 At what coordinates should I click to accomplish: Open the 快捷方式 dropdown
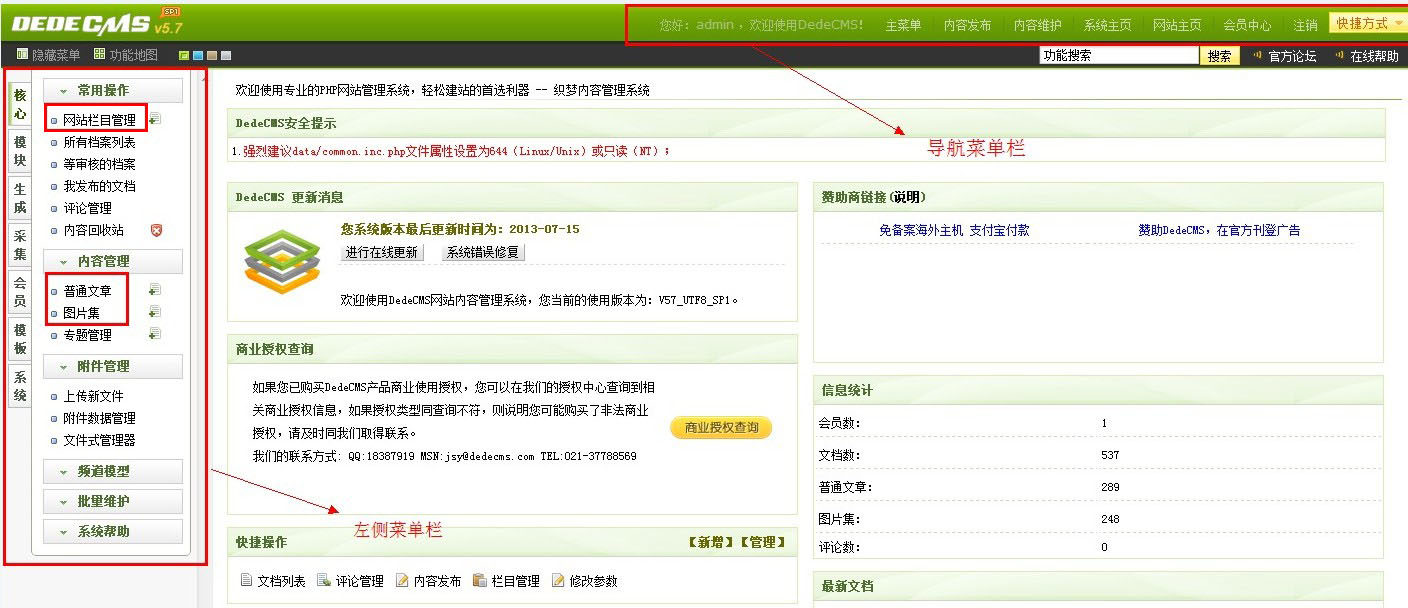1367,24
